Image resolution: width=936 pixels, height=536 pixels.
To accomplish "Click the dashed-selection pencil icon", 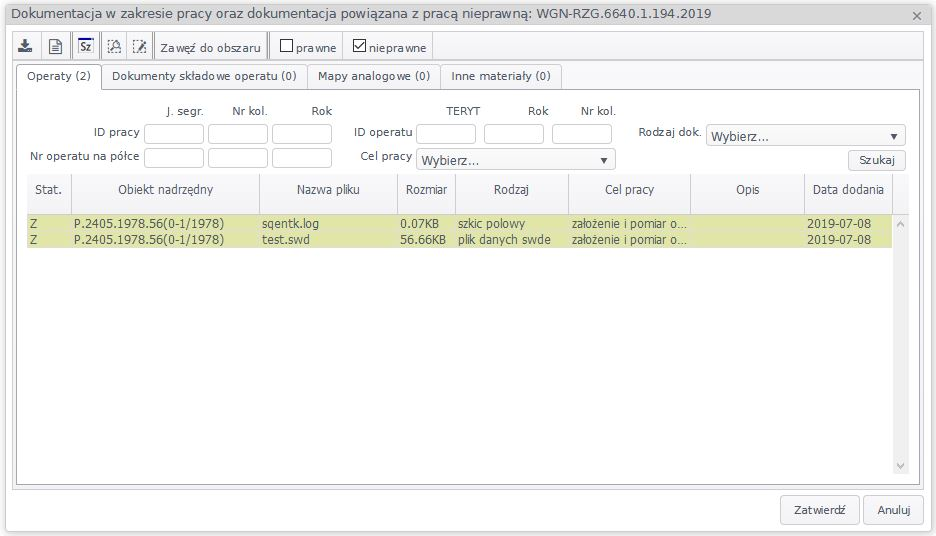I will click(140, 47).
